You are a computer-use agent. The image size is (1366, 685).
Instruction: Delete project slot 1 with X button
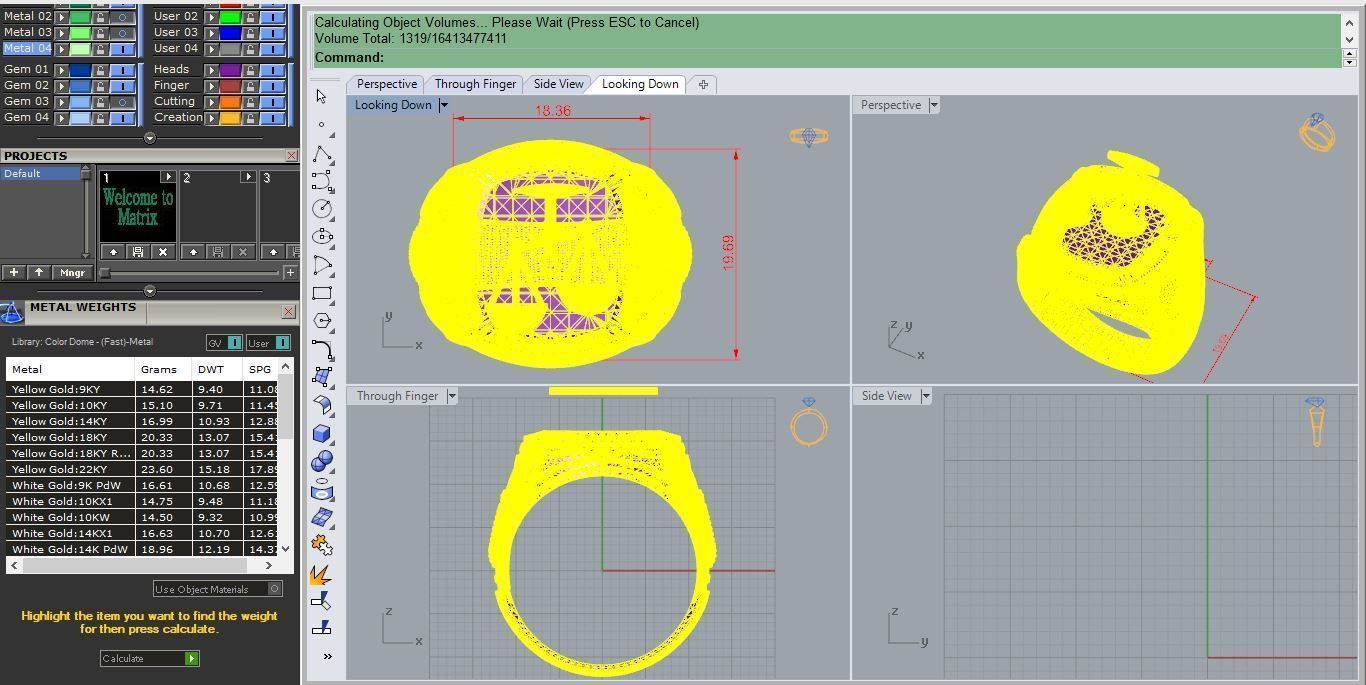pos(162,252)
